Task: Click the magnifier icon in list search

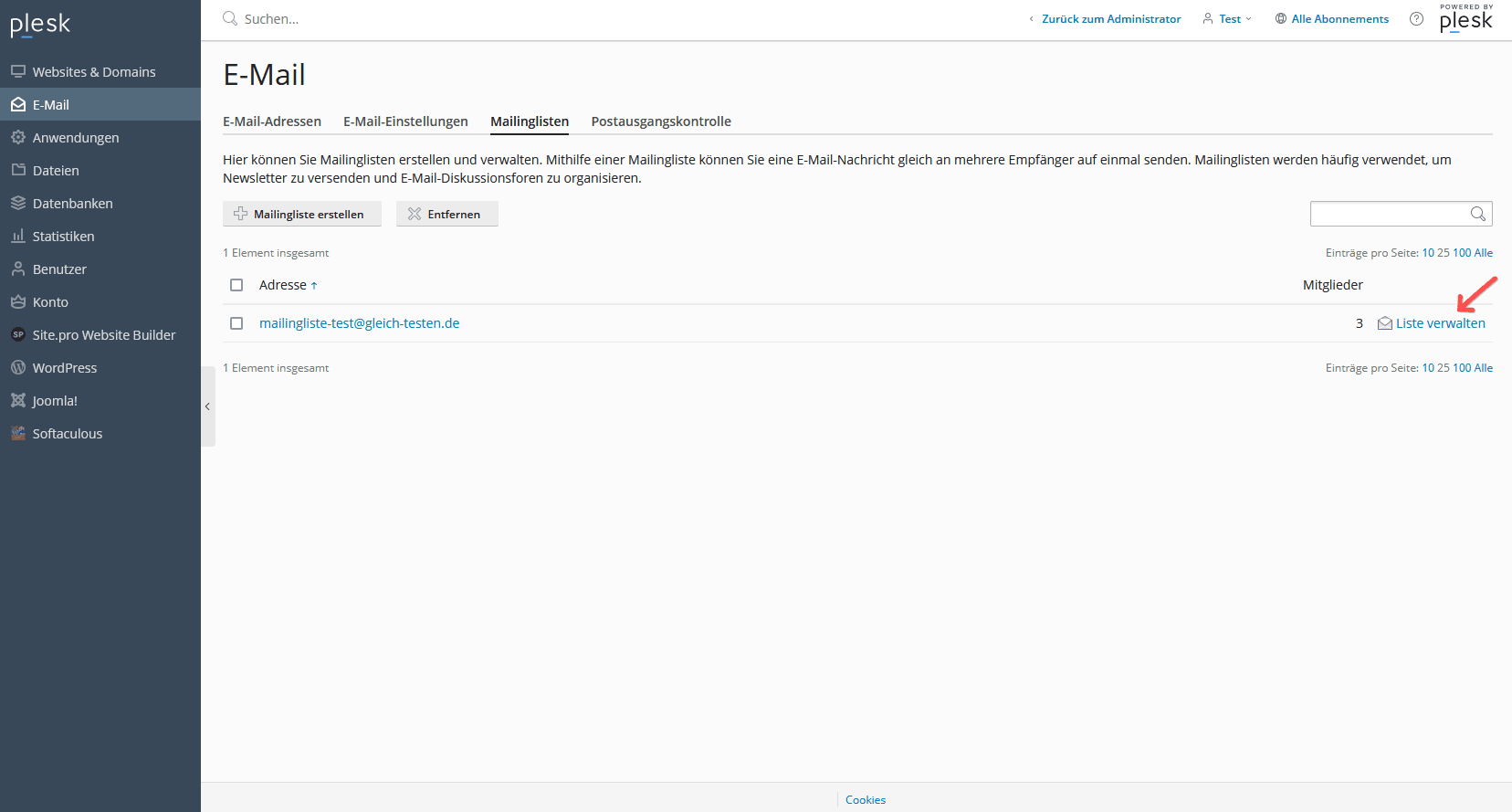Action: (1477, 214)
